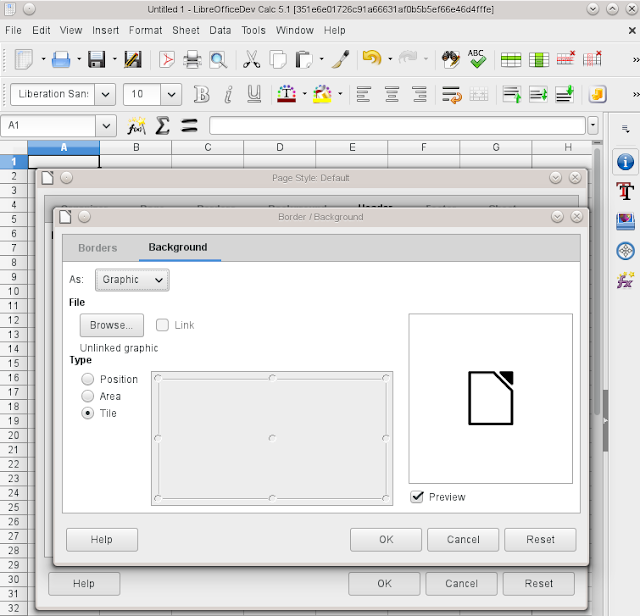Open sidebar Styles and Formatting icon

(x=625, y=191)
